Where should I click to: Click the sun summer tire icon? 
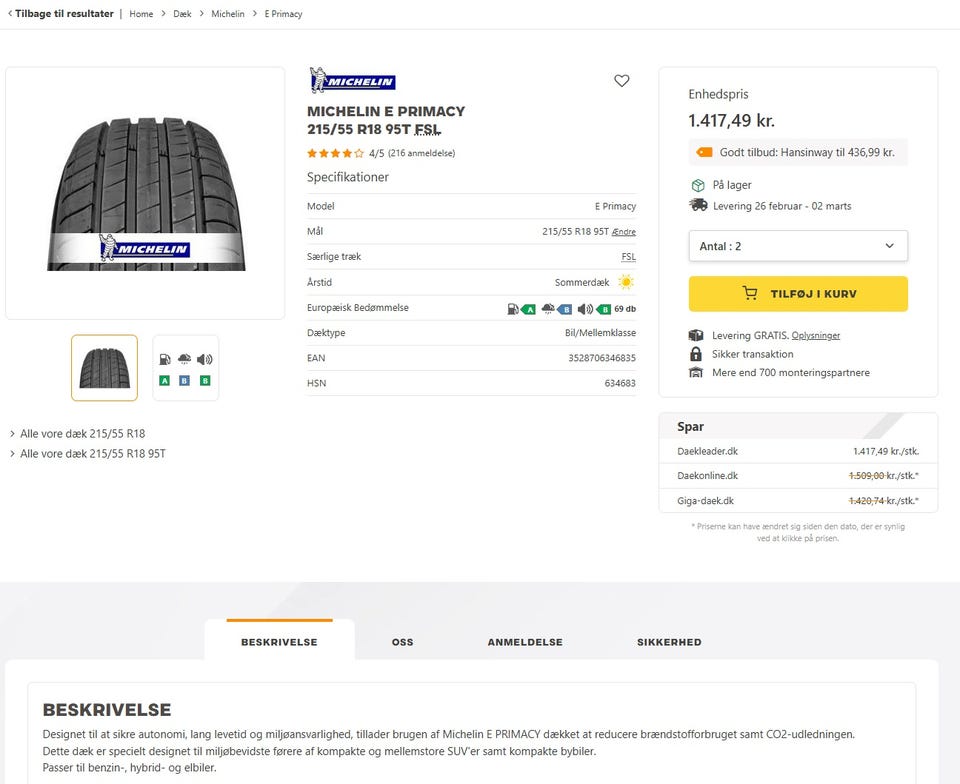coord(626,283)
